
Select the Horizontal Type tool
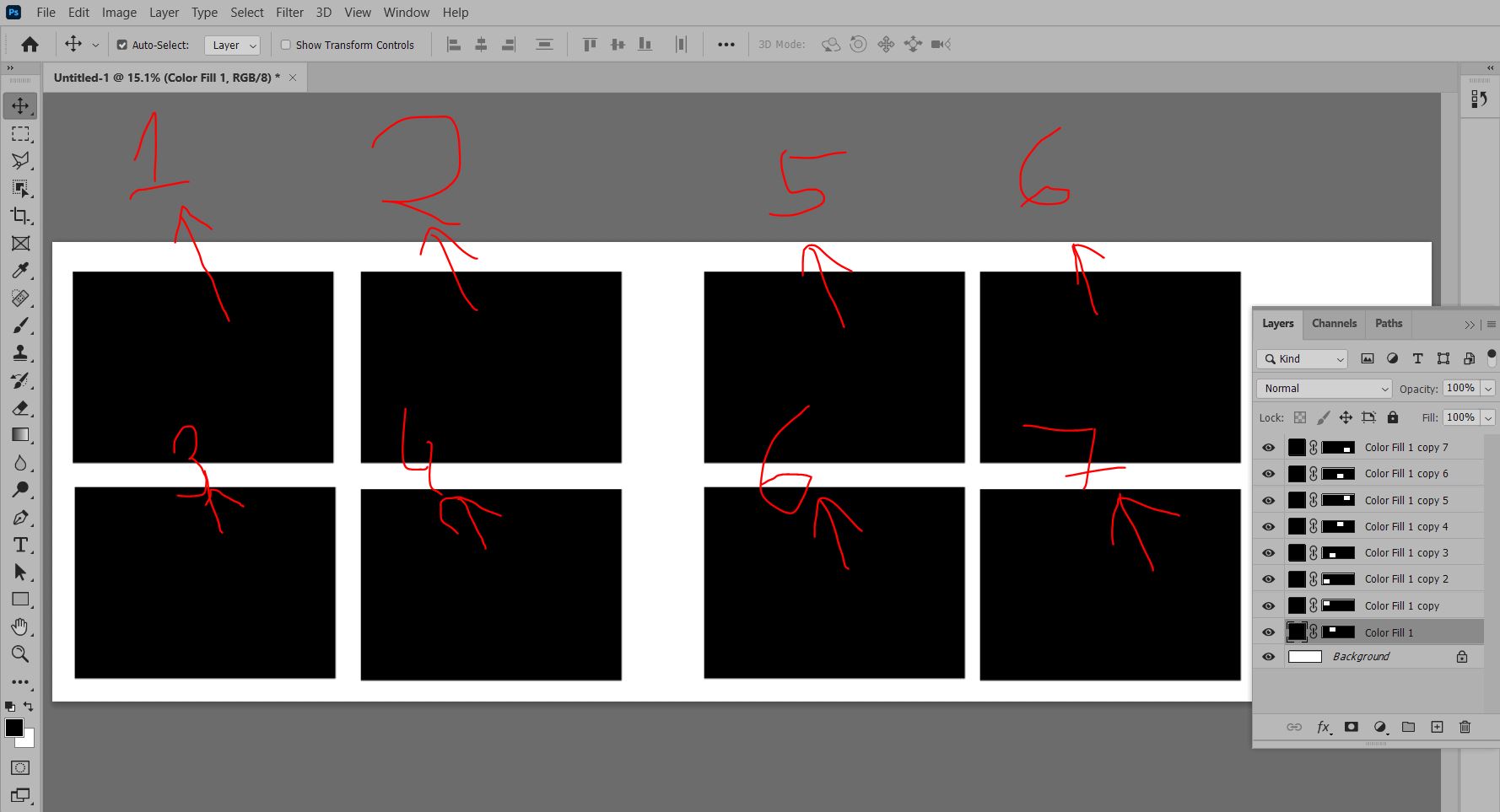click(20, 545)
